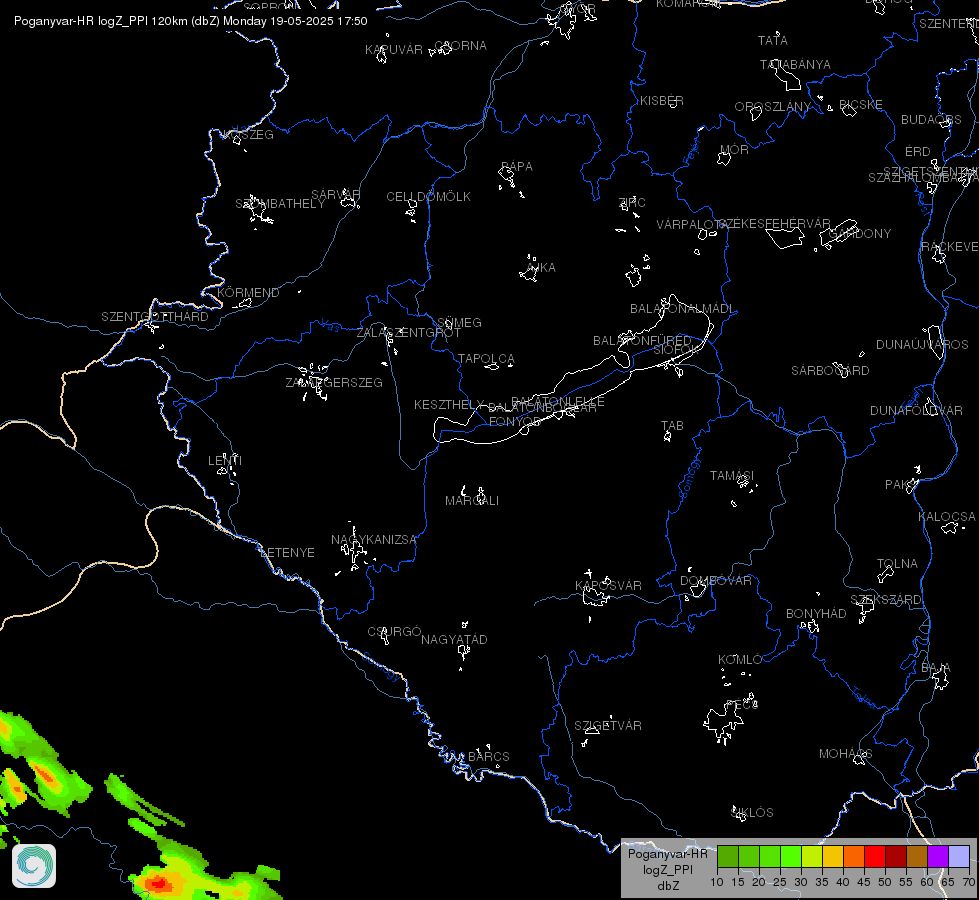Click the KŐSZEG city label

click(x=248, y=134)
